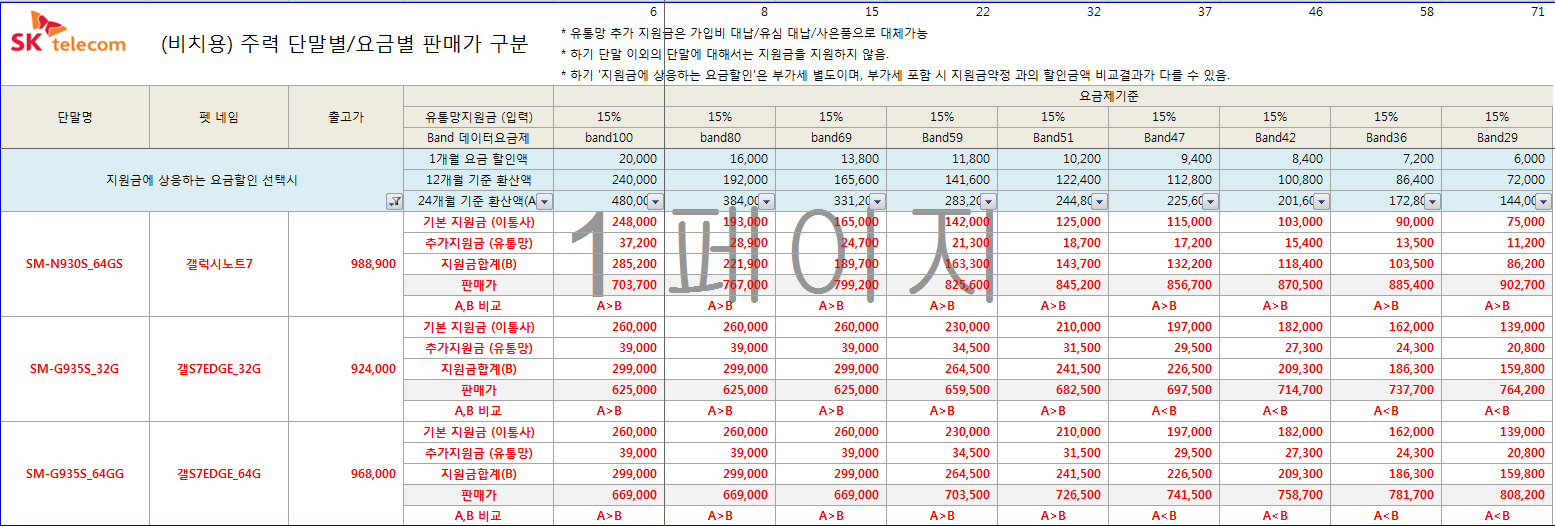Open filter dropdown on 24개월 기준 환산액 label cell

pyautogui.click(x=544, y=201)
